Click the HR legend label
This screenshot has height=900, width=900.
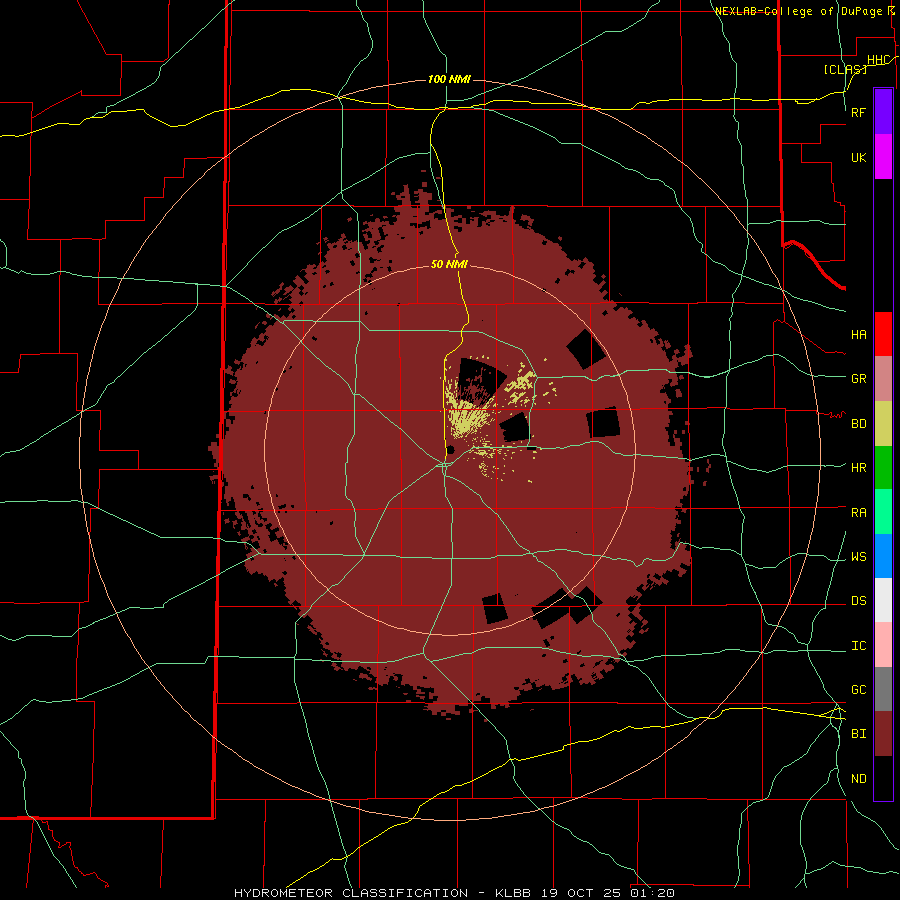click(858, 468)
